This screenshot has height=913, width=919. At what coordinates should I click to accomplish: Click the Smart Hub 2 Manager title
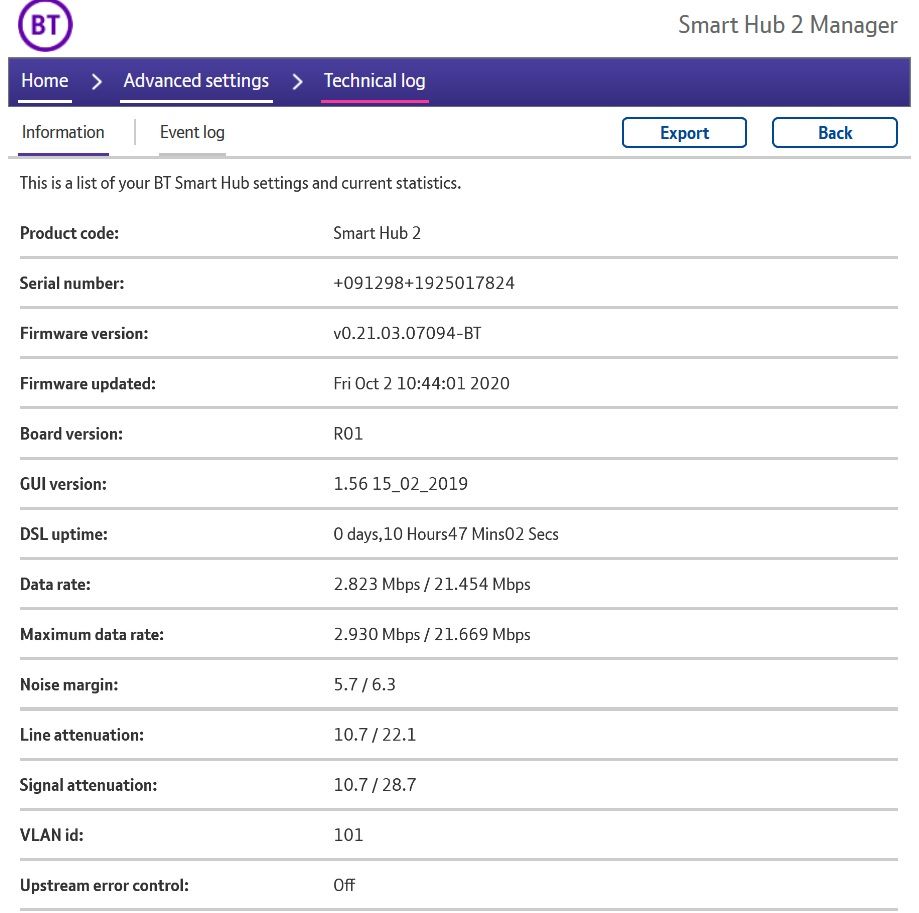(787, 25)
